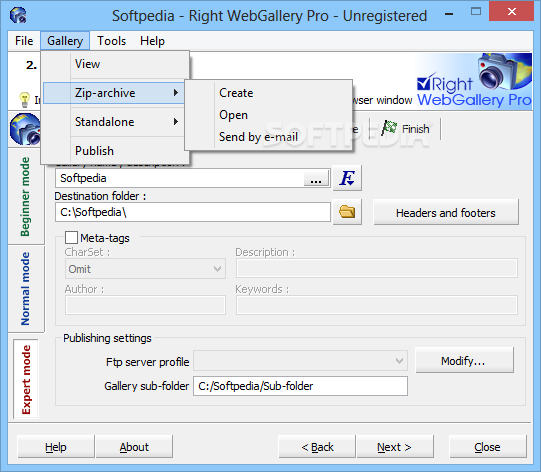This screenshot has width=541, height=472.
Task: Switch to Beginner mode tab
Action: pos(26,197)
